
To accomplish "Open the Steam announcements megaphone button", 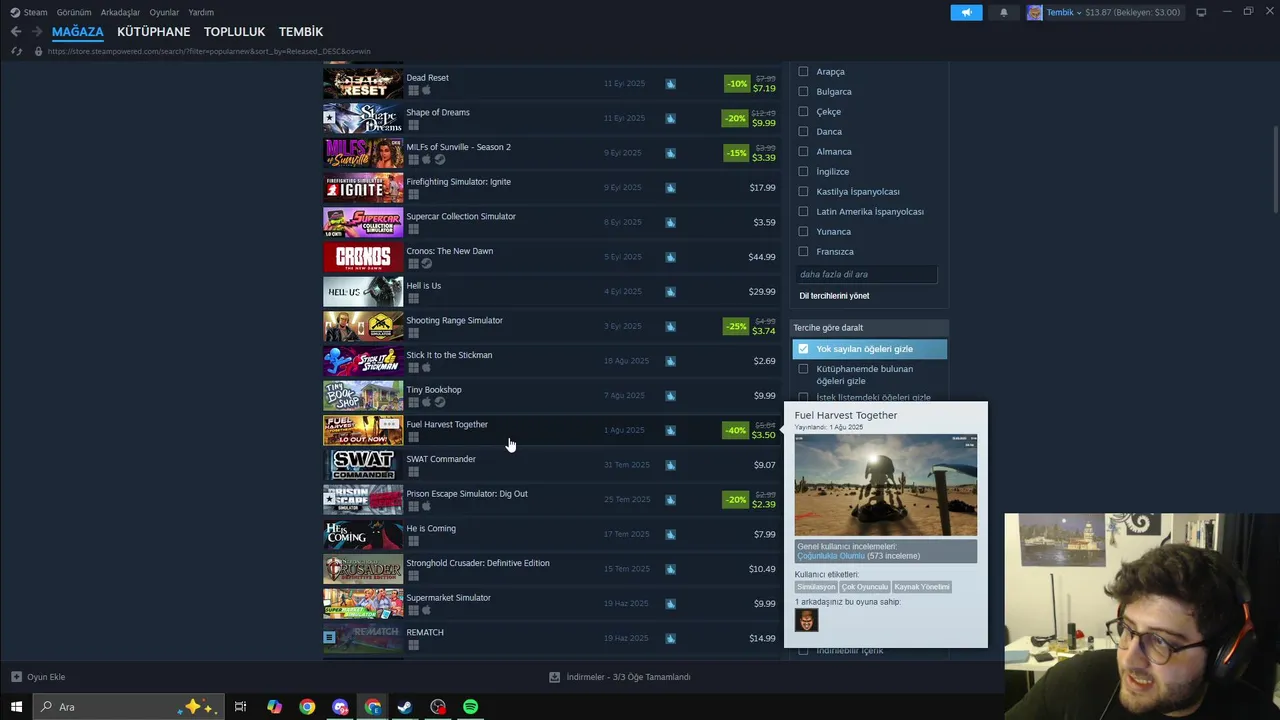I will coord(966,12).
